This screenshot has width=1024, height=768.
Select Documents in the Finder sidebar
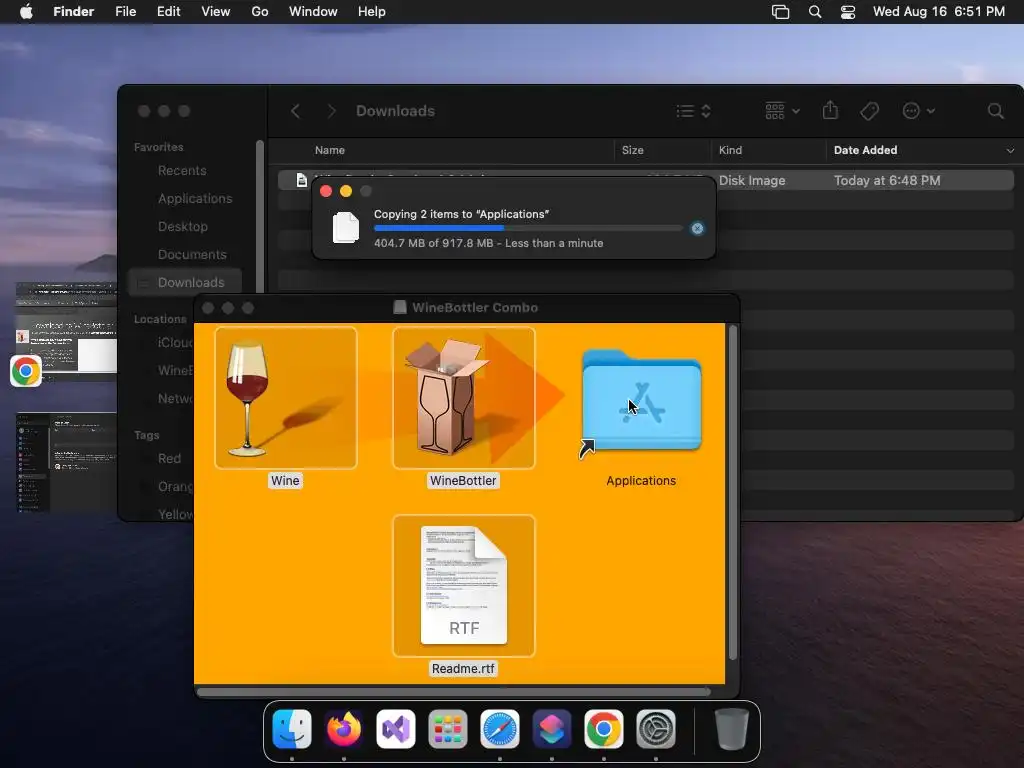coord(192,255)
